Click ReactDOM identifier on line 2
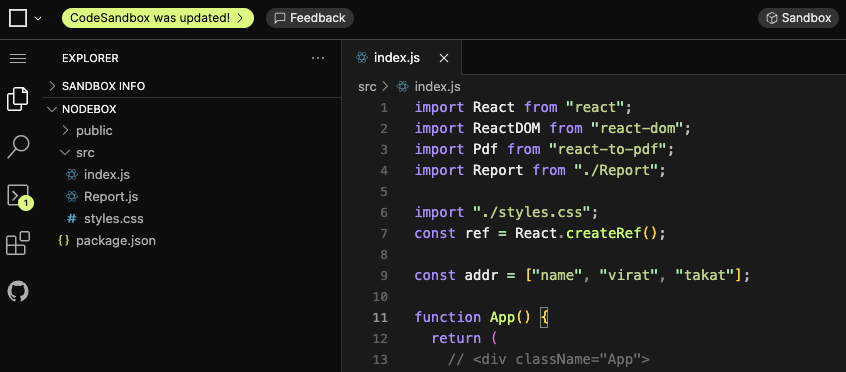 point(507,128)
